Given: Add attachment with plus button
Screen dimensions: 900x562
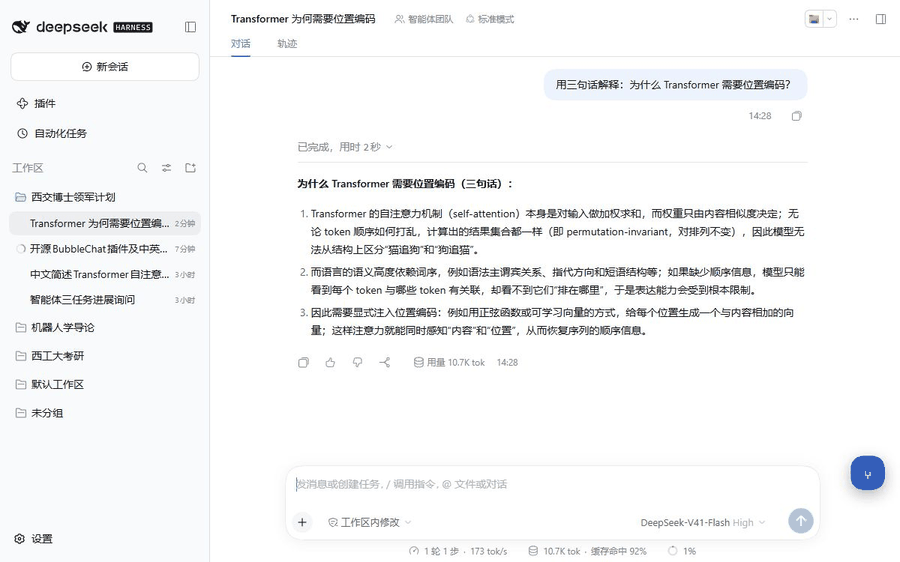Looking at the screenshot, I should tap(302, 522).
